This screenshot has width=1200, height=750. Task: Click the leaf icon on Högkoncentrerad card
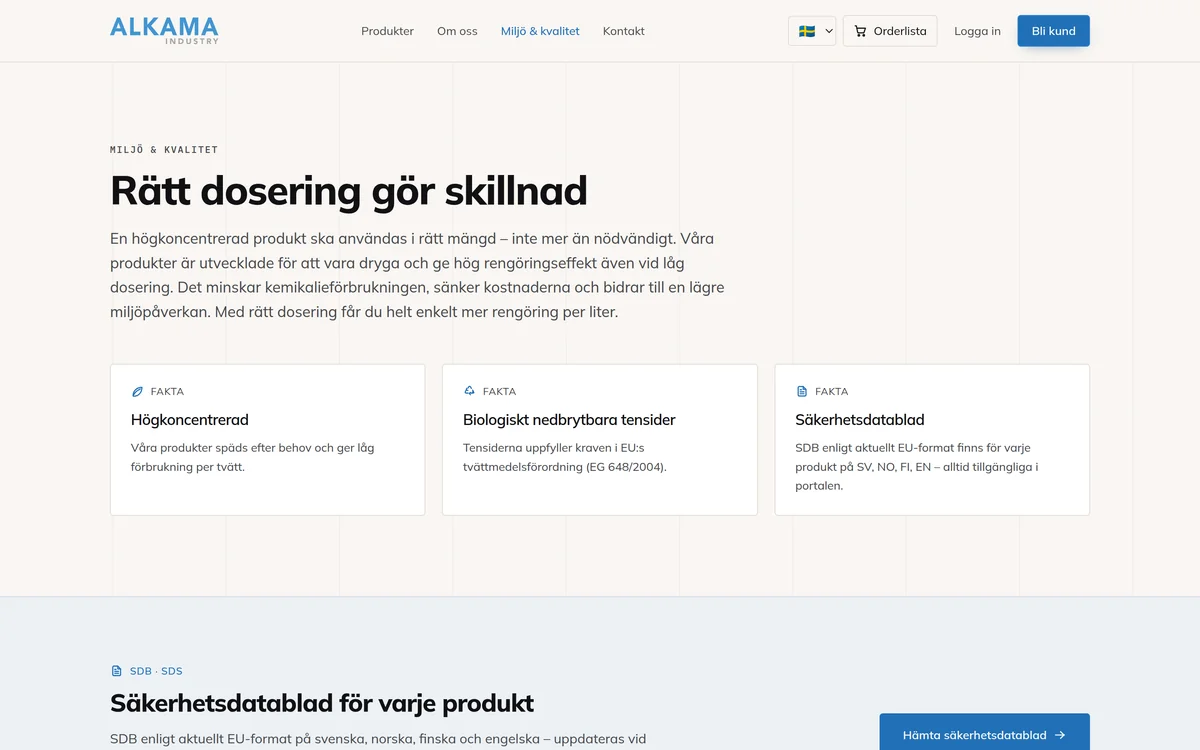click(x=138, y=391)
